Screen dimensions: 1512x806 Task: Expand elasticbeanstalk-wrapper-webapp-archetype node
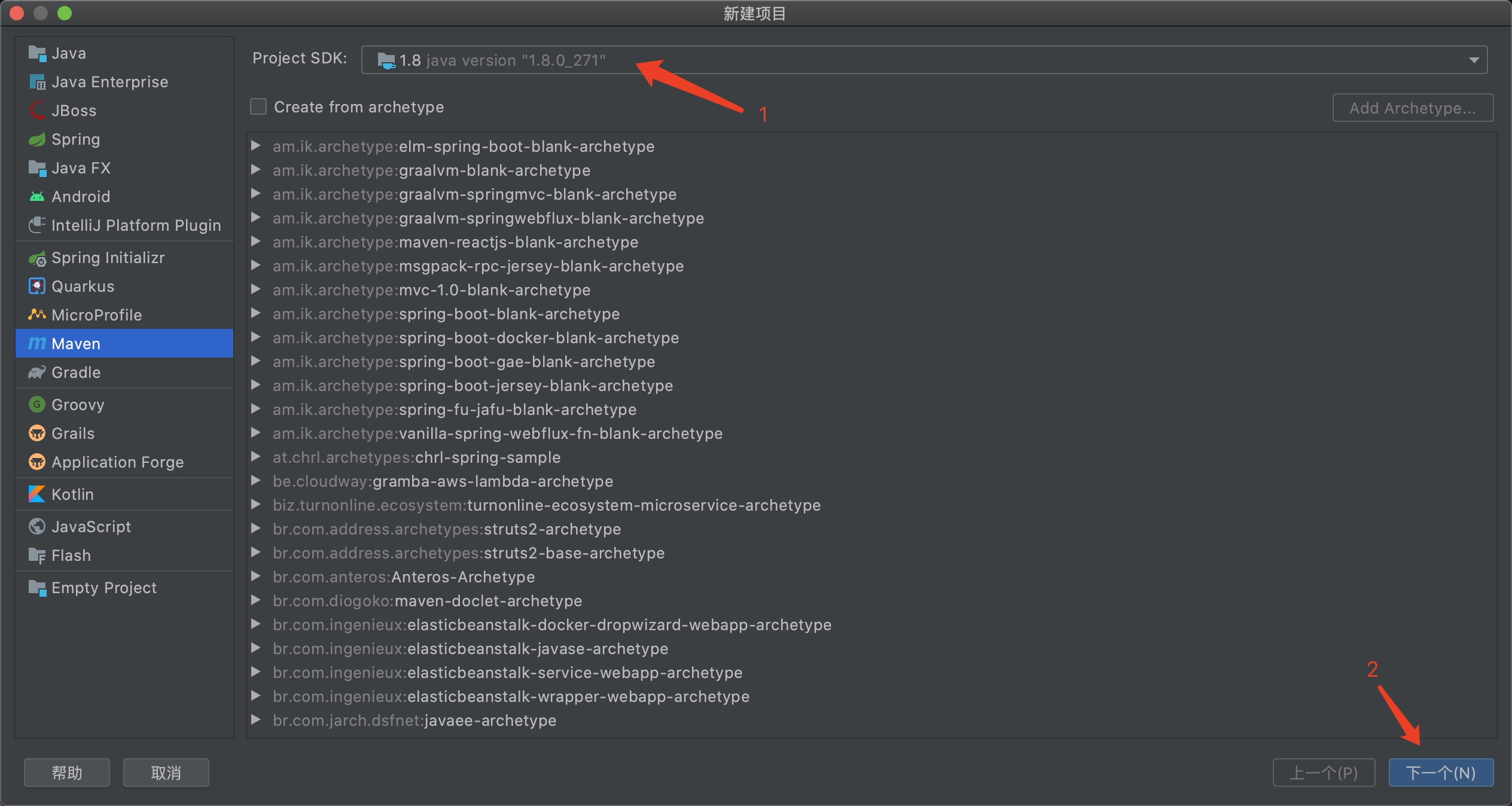coord(255,695)
